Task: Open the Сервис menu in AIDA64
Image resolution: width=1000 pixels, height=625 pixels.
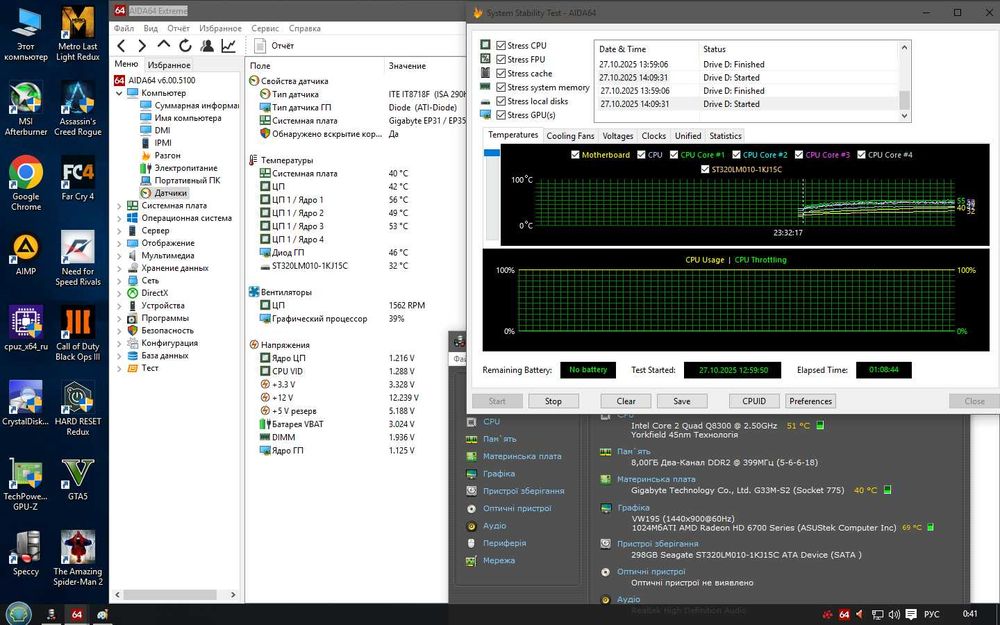Action: [x=265, y=28]
